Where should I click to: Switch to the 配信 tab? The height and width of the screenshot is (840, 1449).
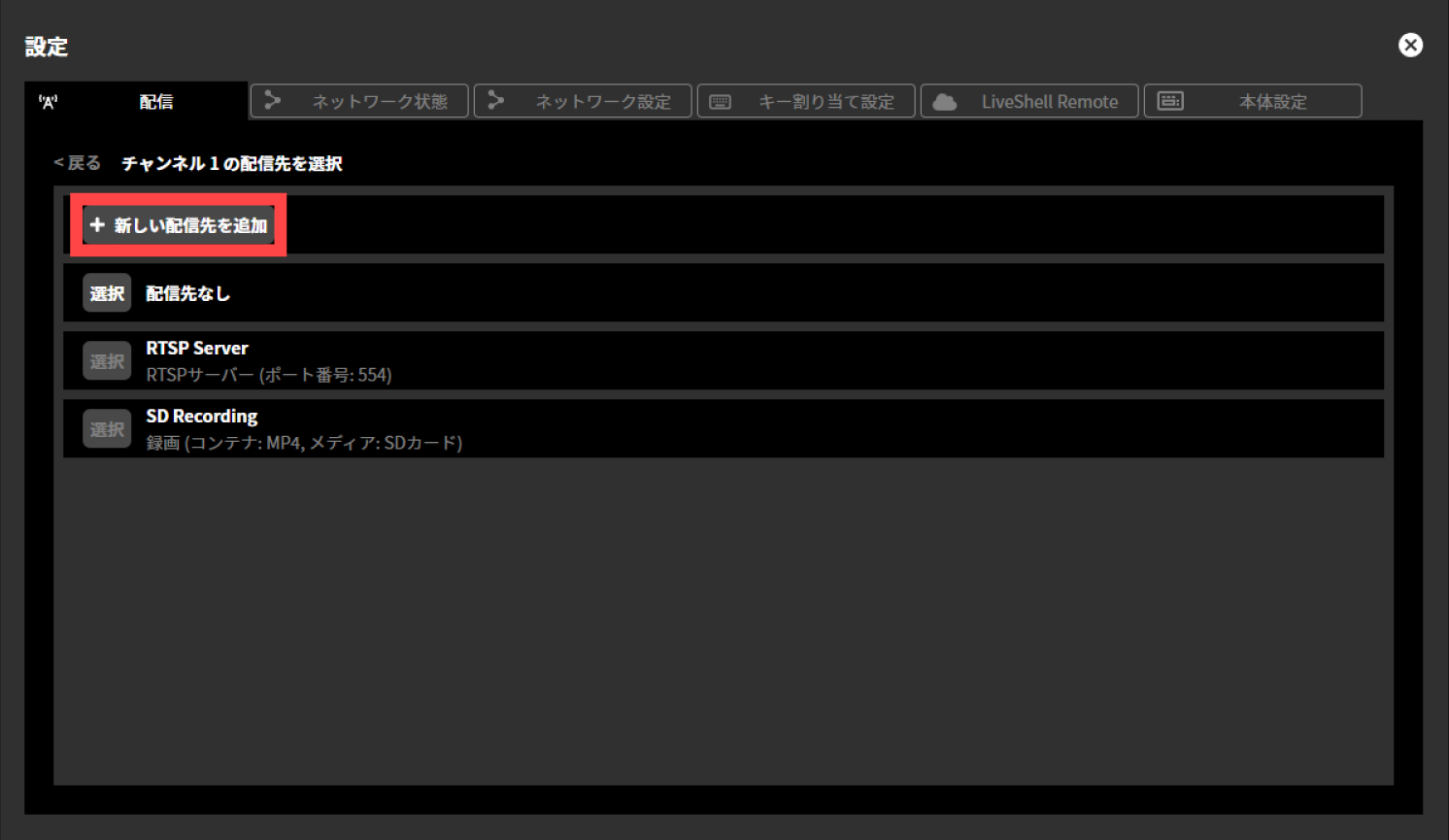tap(156, 100)
